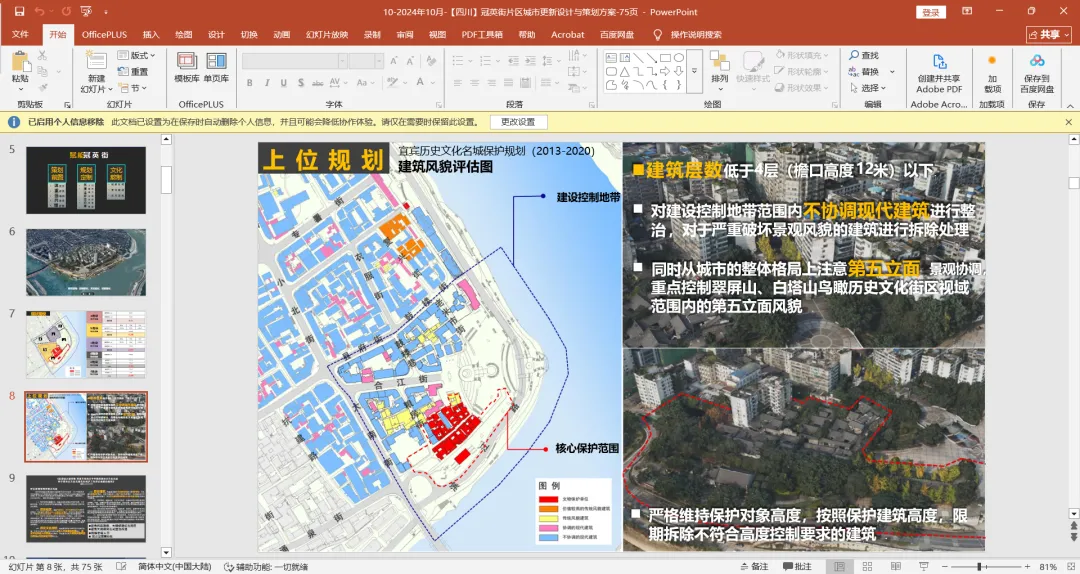Click the New Slide (新建幻灯片) icon
This screenshot has height=574, width=1080.
tap(96, 60)
